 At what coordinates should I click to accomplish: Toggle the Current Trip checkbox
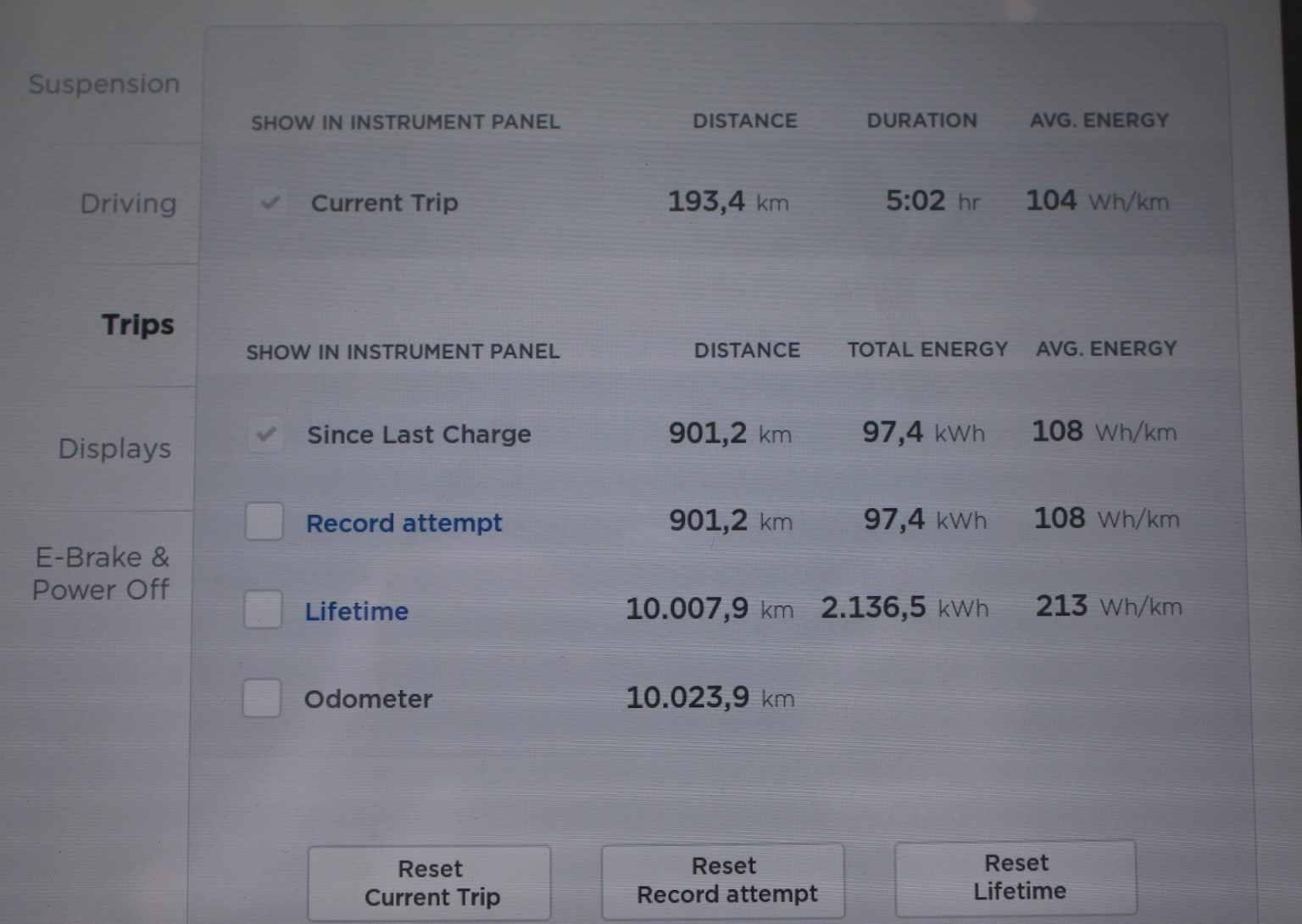click(x=270, y=203)
